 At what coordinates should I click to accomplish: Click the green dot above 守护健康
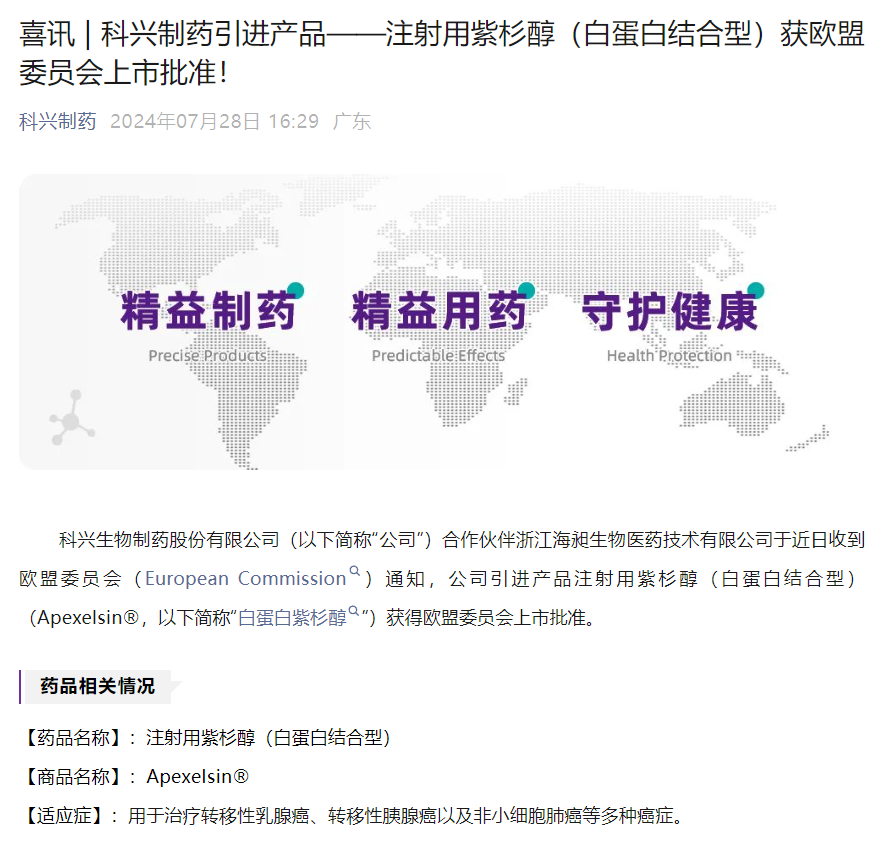[x=757, y=289]
